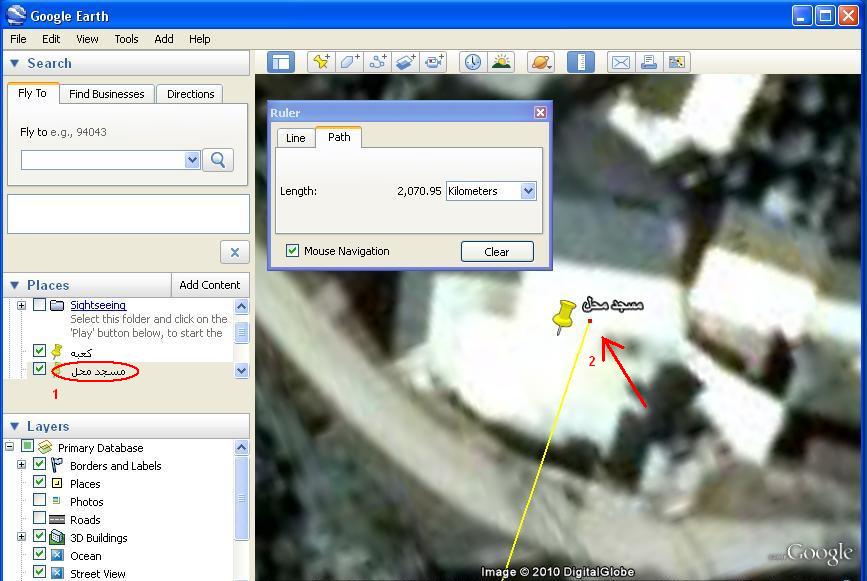This screenshot has height=581, width=867.
Task: Toggle the Sightseeing folder checkbox
Action: 39,305
